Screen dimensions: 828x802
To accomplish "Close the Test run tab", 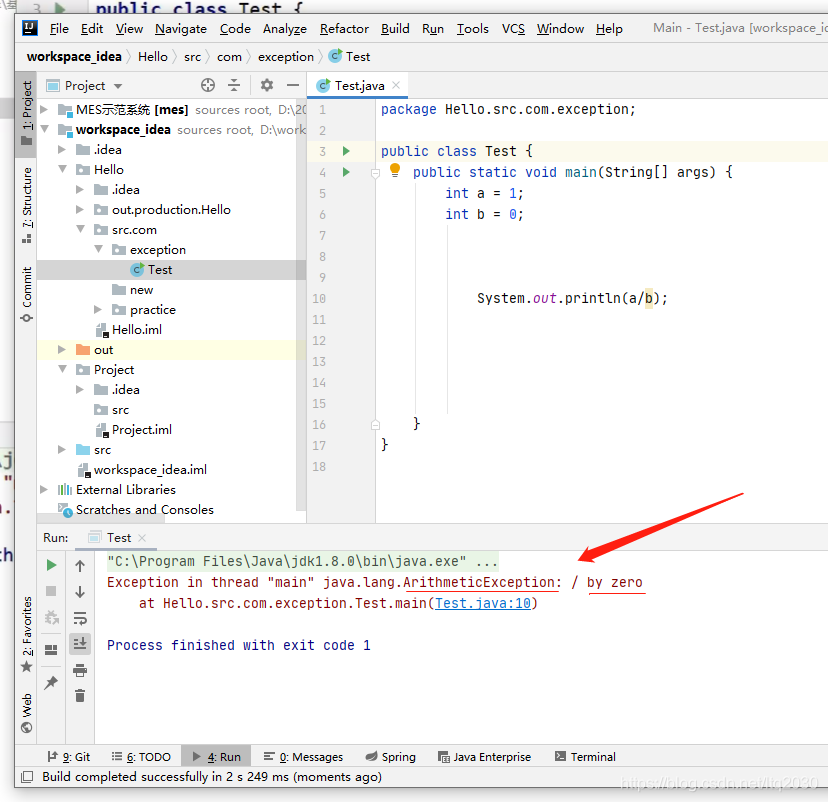I will pyautogui.click(x=142, y=537).
